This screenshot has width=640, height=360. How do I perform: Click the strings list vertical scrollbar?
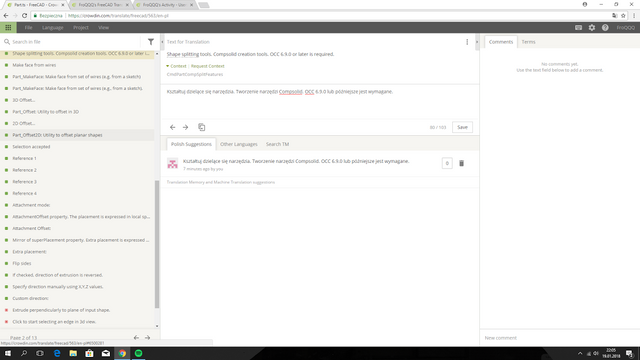[157, 244]
